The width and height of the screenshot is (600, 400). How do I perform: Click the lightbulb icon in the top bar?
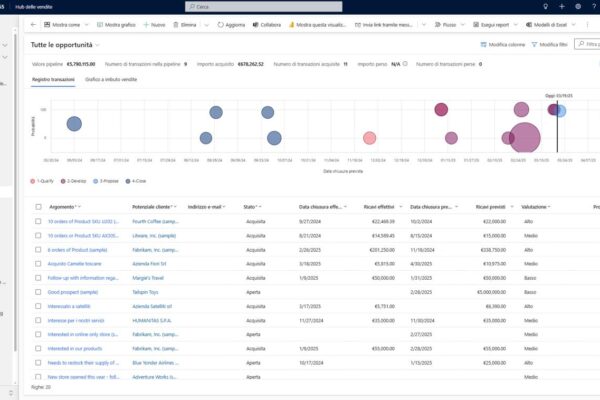(546, 7)
